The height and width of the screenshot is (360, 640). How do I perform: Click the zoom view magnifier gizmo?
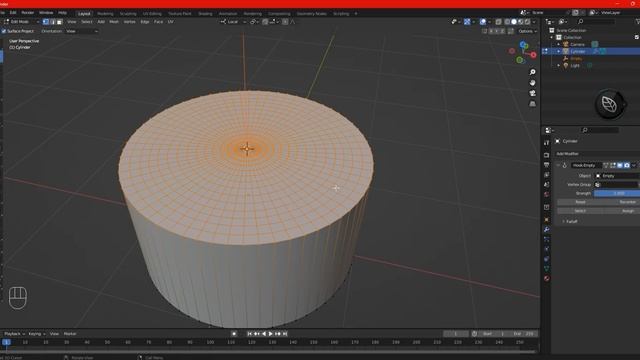(532, 72)
